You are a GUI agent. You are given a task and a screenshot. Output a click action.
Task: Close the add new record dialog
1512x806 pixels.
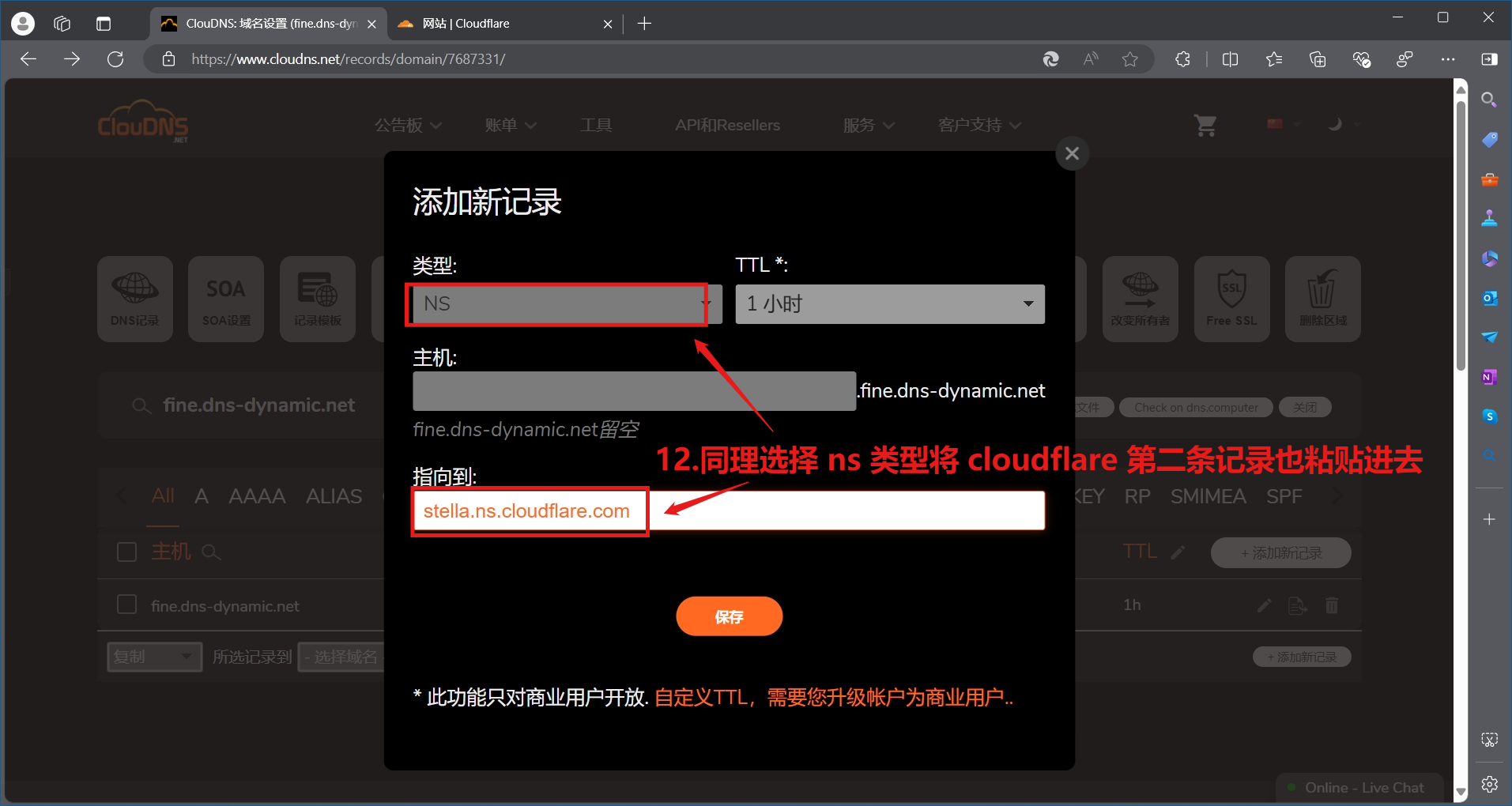[x=1072, y=153]
